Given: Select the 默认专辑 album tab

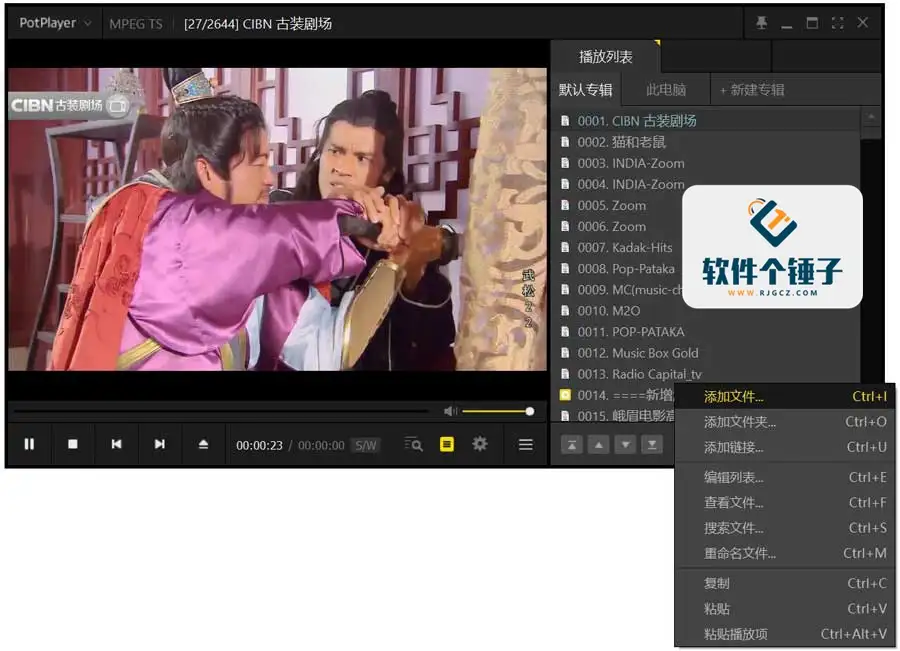Looking at the screenshot, I should tap(585, 90).
